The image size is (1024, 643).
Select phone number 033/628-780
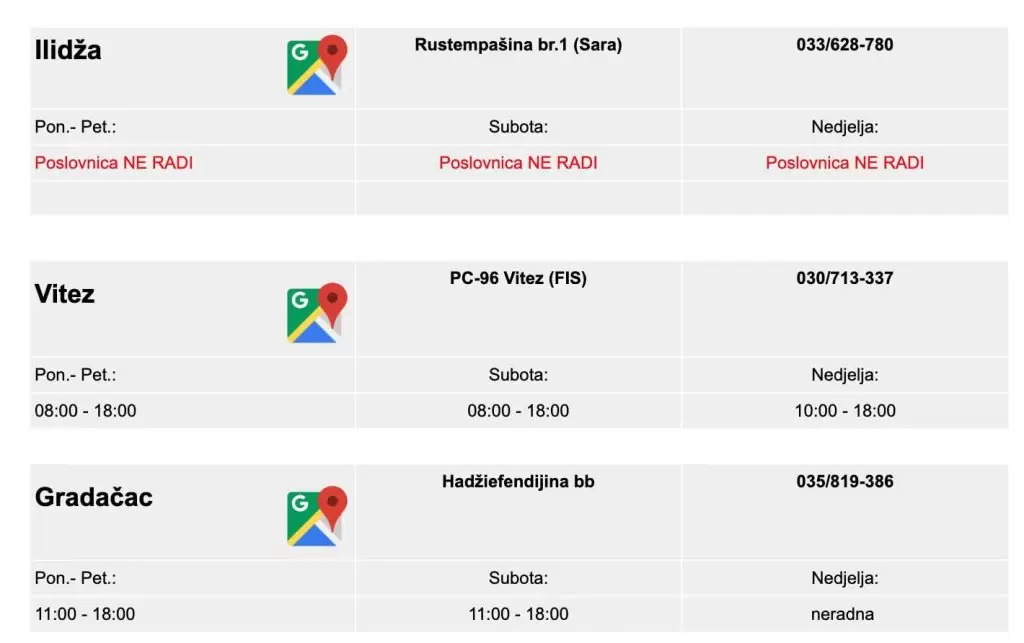pyautogui.click(x=845, y=45)
